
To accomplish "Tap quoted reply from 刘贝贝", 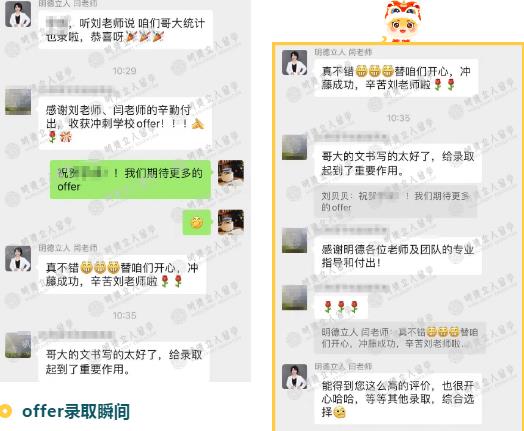I will 395,201.
